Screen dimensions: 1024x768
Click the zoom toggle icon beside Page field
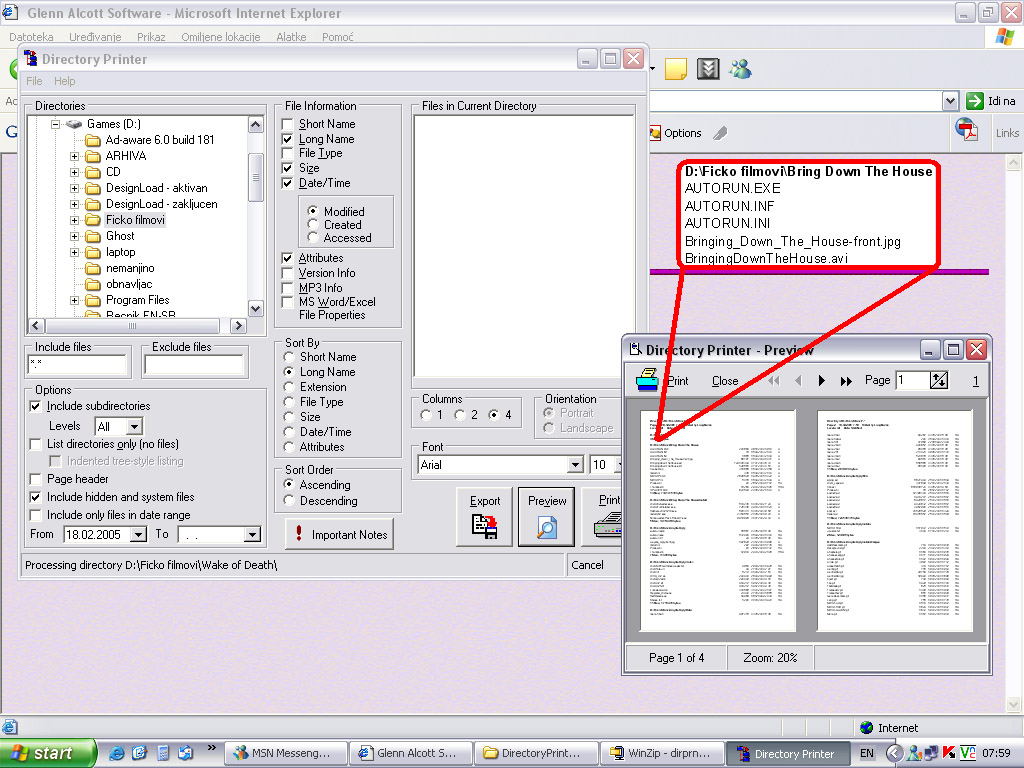(x=938, y=380)
